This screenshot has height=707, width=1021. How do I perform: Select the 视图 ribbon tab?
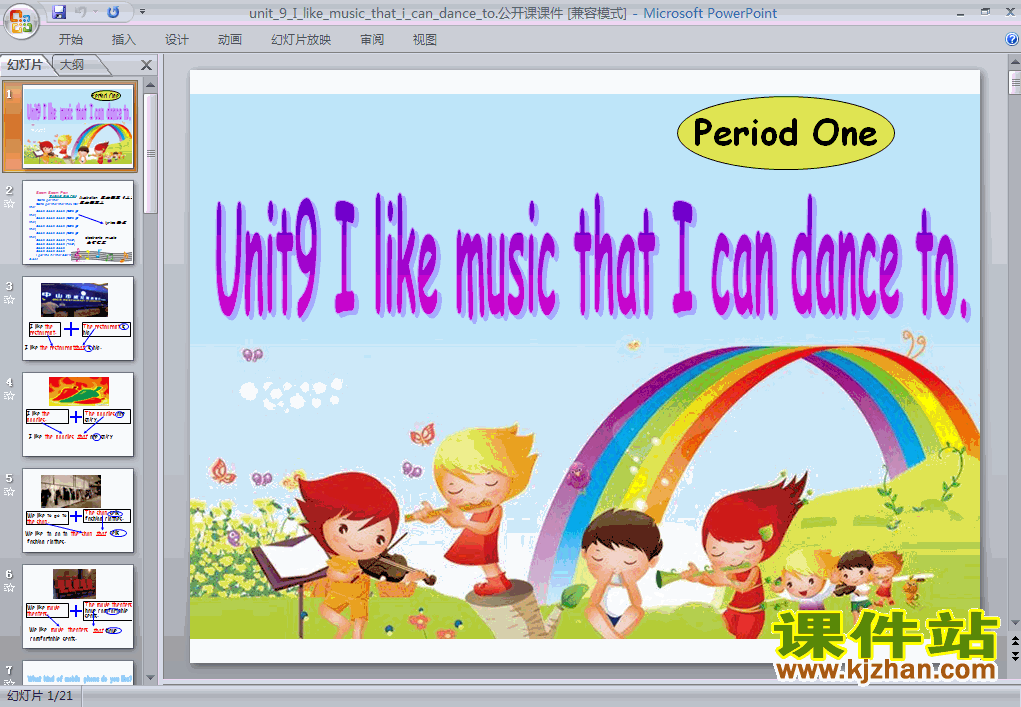click(x=425, y=40)
